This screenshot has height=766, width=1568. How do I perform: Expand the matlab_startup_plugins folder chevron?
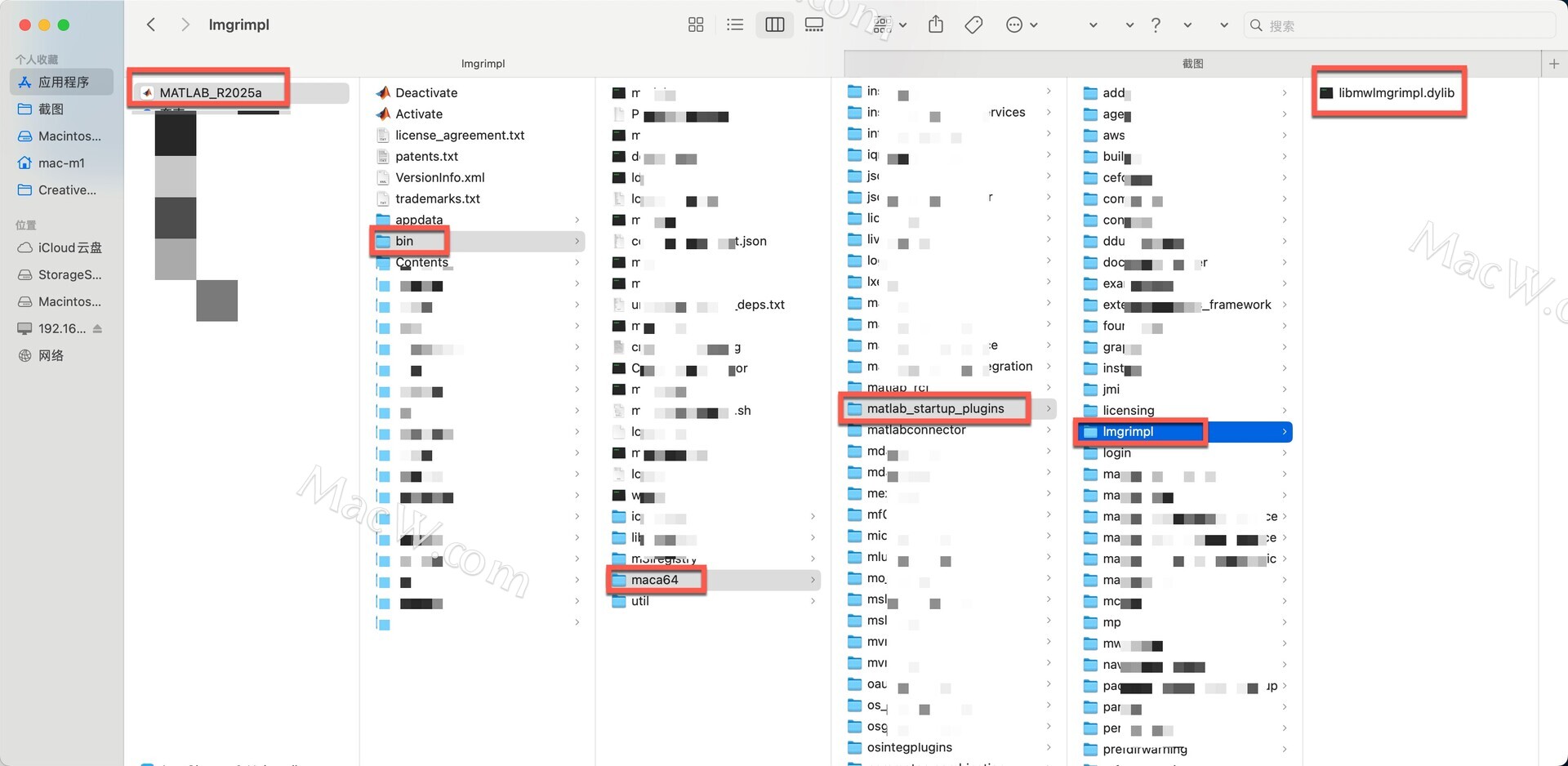click(1049, 408)
